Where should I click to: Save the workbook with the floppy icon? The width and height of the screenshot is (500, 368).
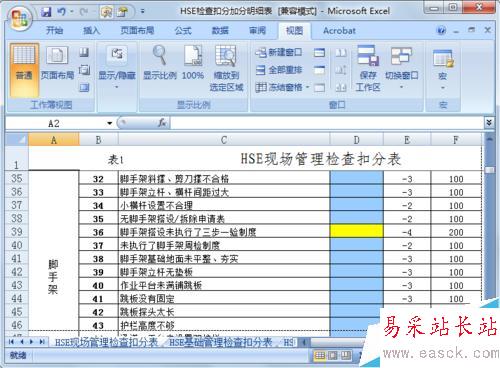(46, 12)
